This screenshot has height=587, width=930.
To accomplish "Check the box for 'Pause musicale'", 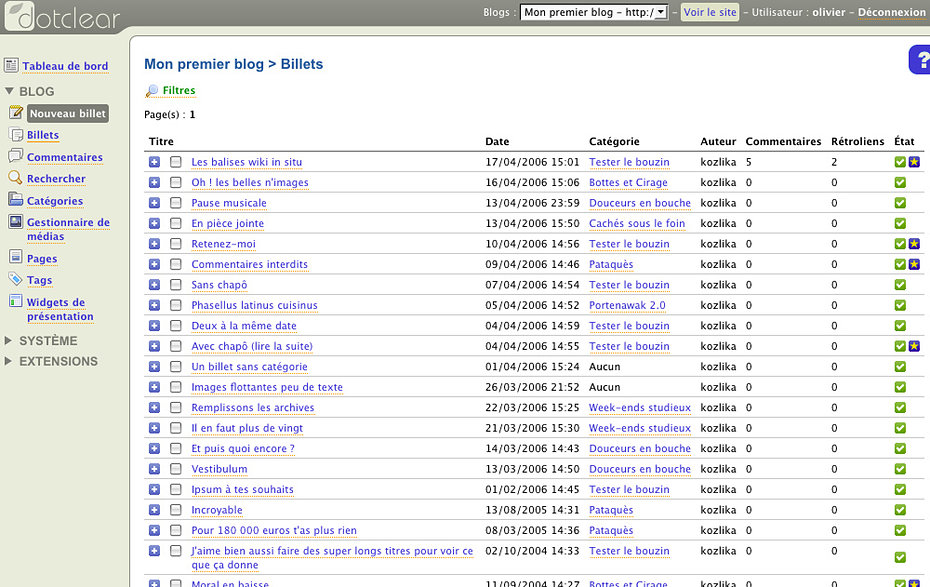I will [176, 203].
